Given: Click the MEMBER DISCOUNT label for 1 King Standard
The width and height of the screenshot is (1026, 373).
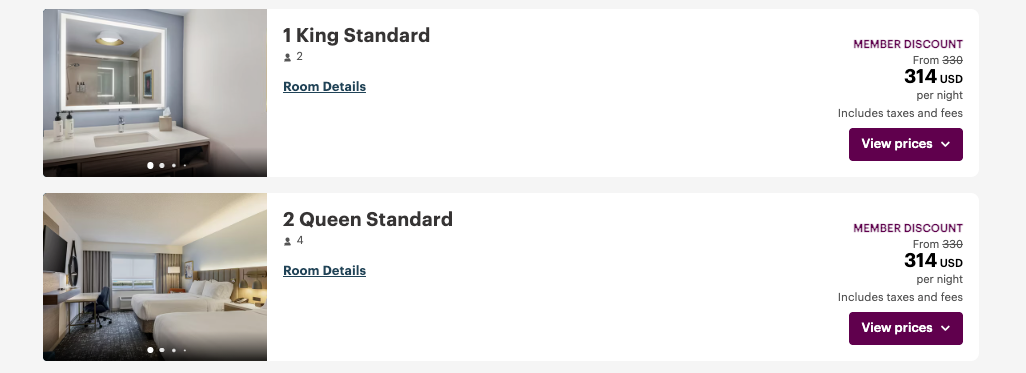Looking at the screenshot, I should 908,44.
